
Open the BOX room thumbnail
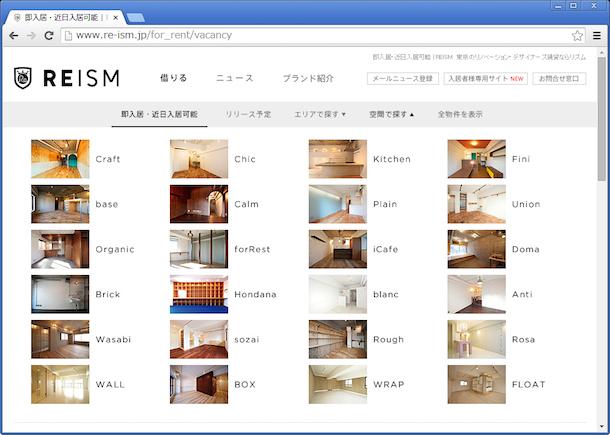pyautogui.click(x=199, y=384)
